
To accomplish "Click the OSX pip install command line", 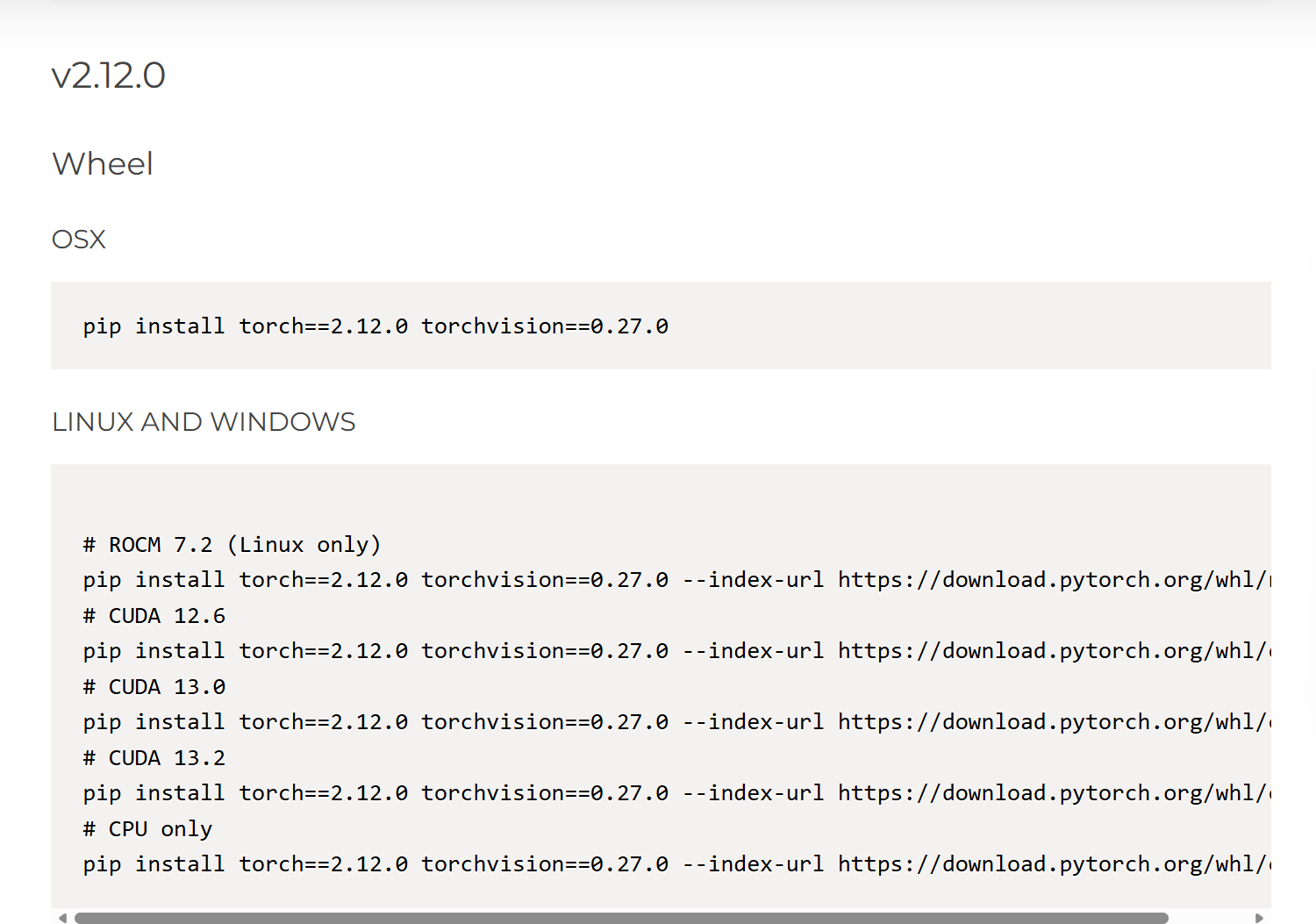I will pyautogui.click(x=375, y=326).
